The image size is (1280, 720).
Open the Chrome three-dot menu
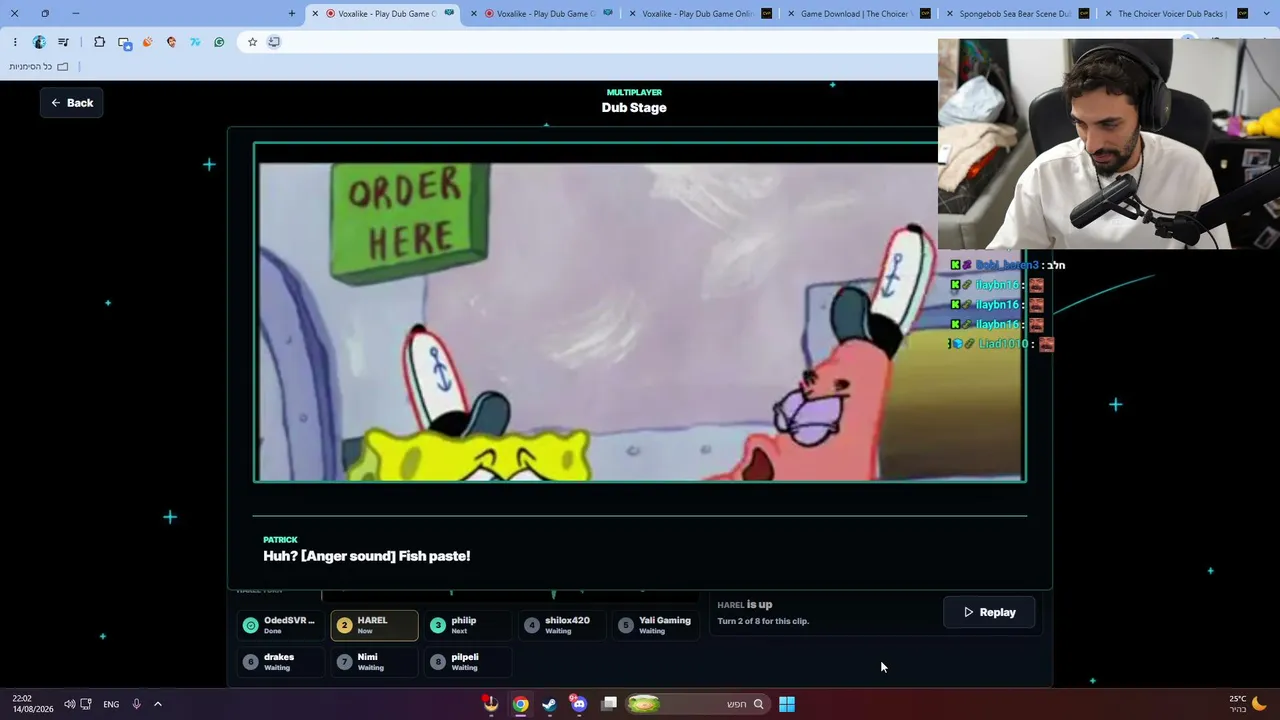(x=15, y=42)
